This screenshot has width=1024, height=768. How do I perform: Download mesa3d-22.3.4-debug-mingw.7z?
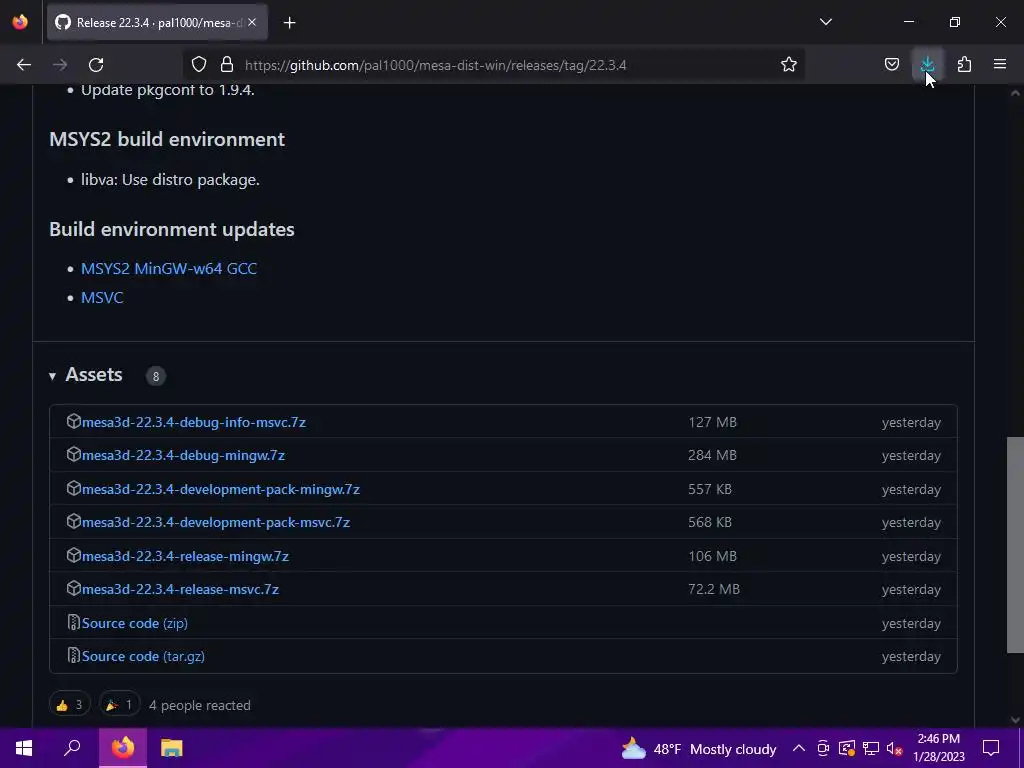coord(184,455)
